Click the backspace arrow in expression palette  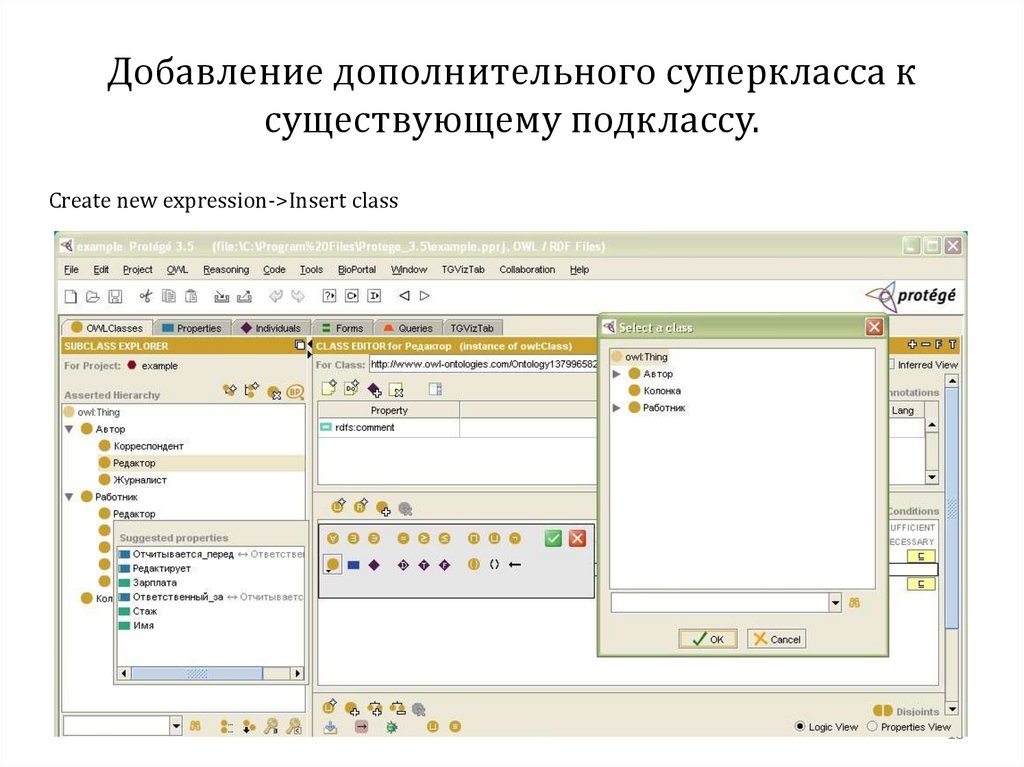pyautogui.click(x=515, y=564)
